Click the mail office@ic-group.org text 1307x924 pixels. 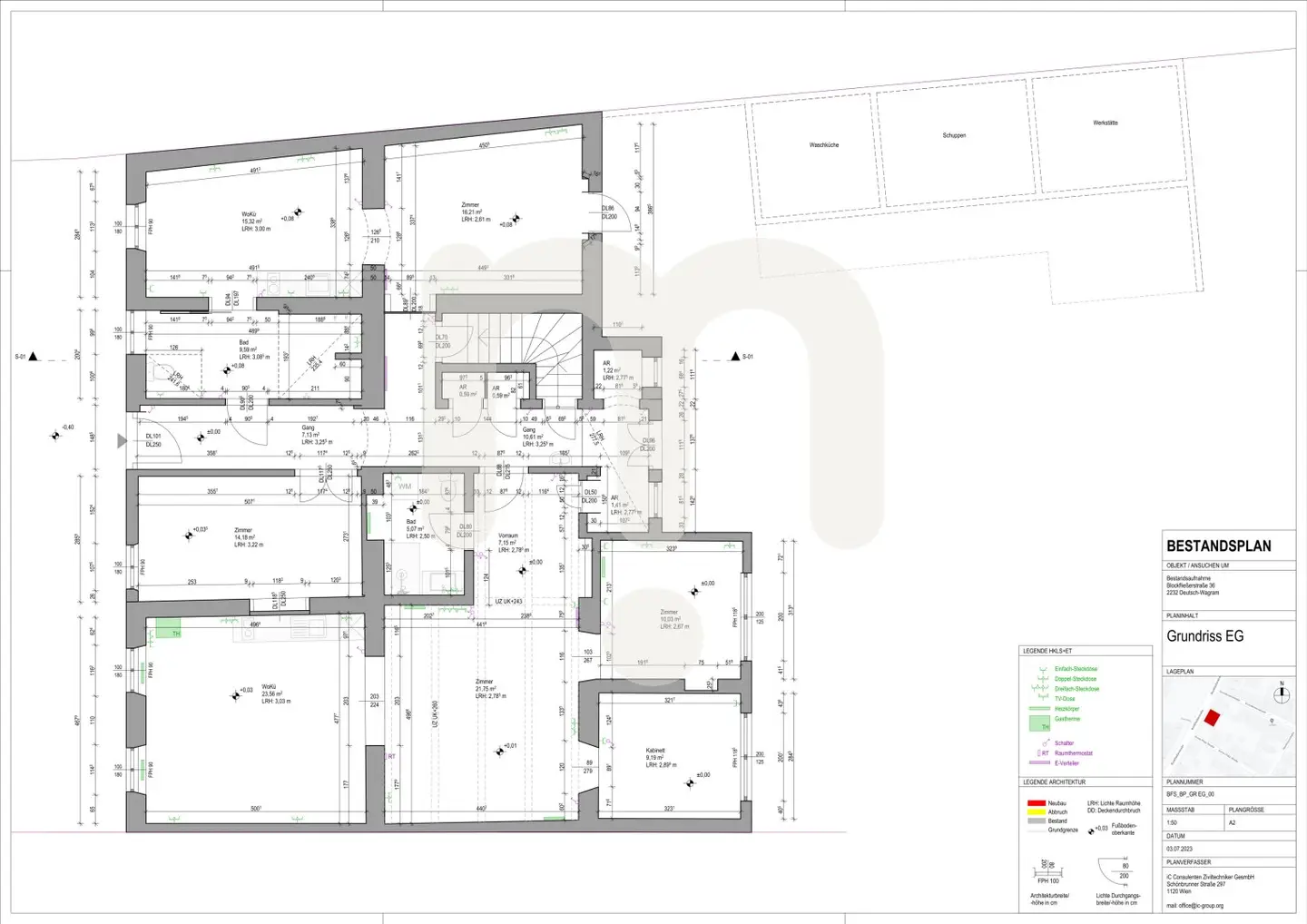point(1194,906)
